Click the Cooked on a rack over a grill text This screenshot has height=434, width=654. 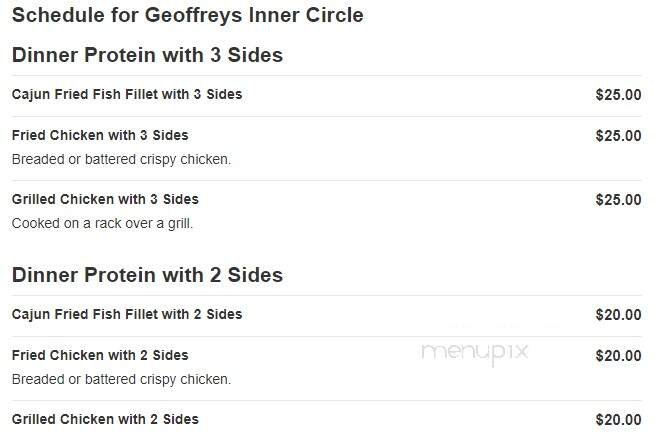pos(102,223)
